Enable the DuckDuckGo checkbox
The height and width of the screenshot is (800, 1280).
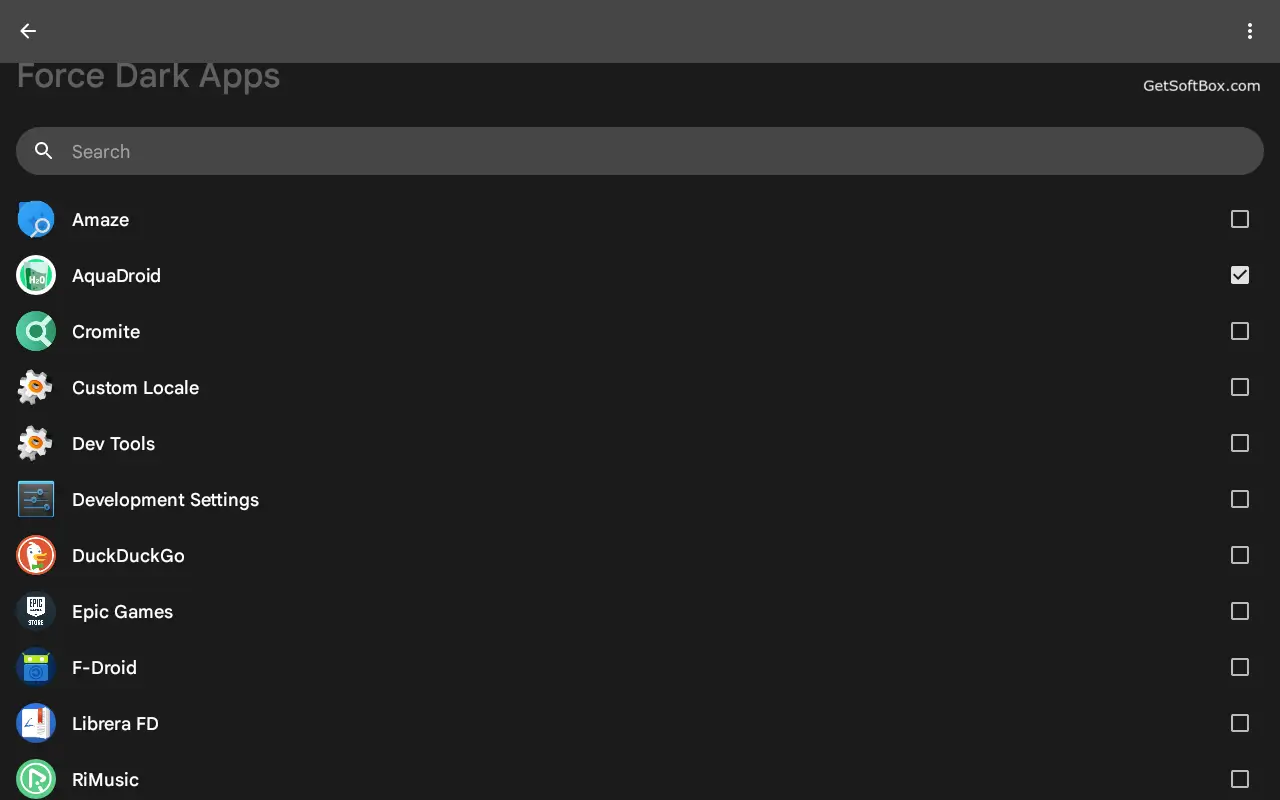pyautogui.click(x=1240, y=555)
